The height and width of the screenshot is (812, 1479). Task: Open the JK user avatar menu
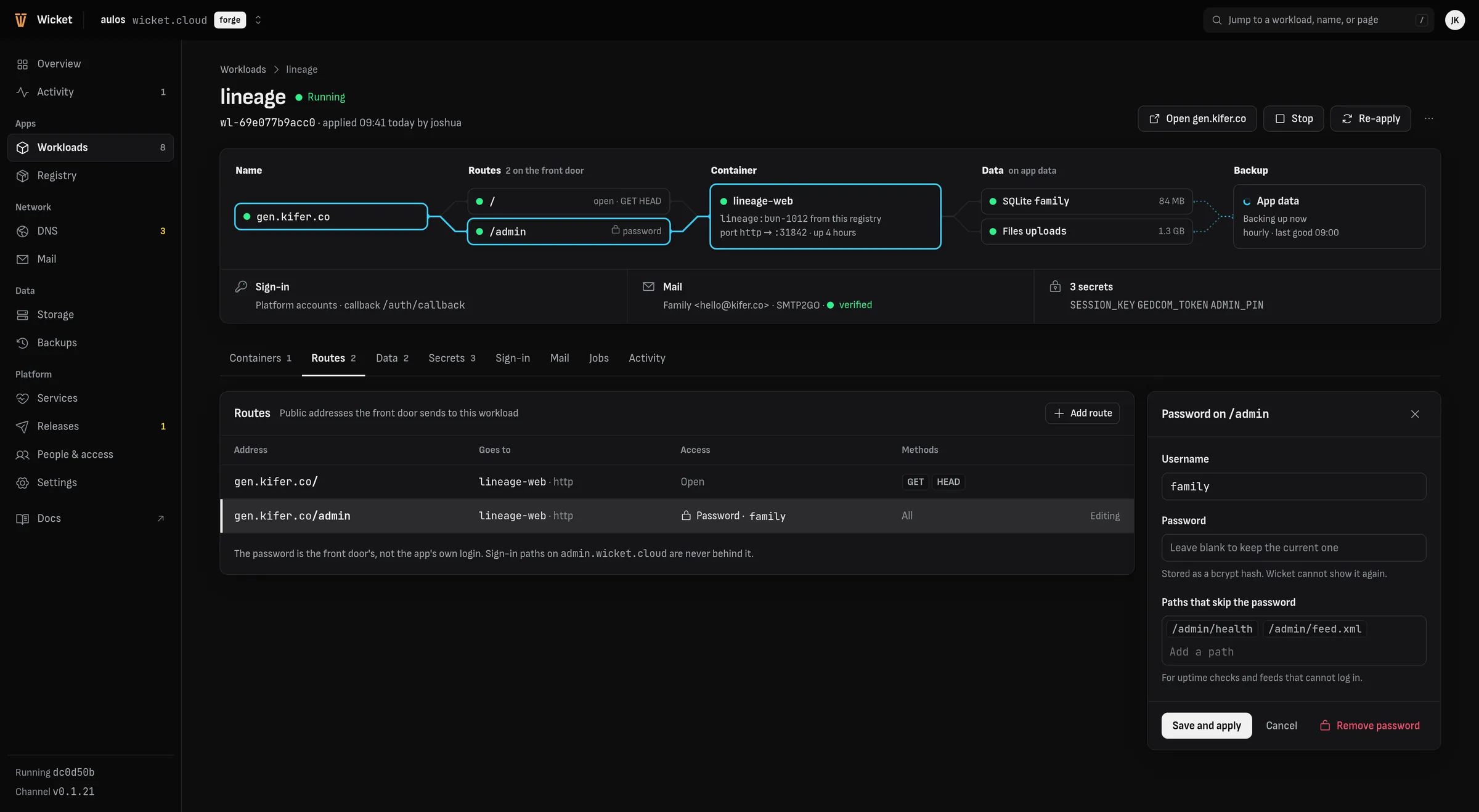pos(1454,20)
